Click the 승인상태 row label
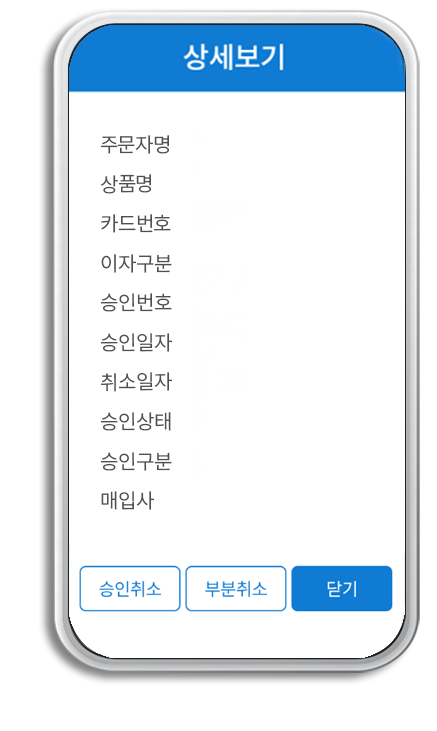Screen dimensions: 437x731 [x=136, y=421]
